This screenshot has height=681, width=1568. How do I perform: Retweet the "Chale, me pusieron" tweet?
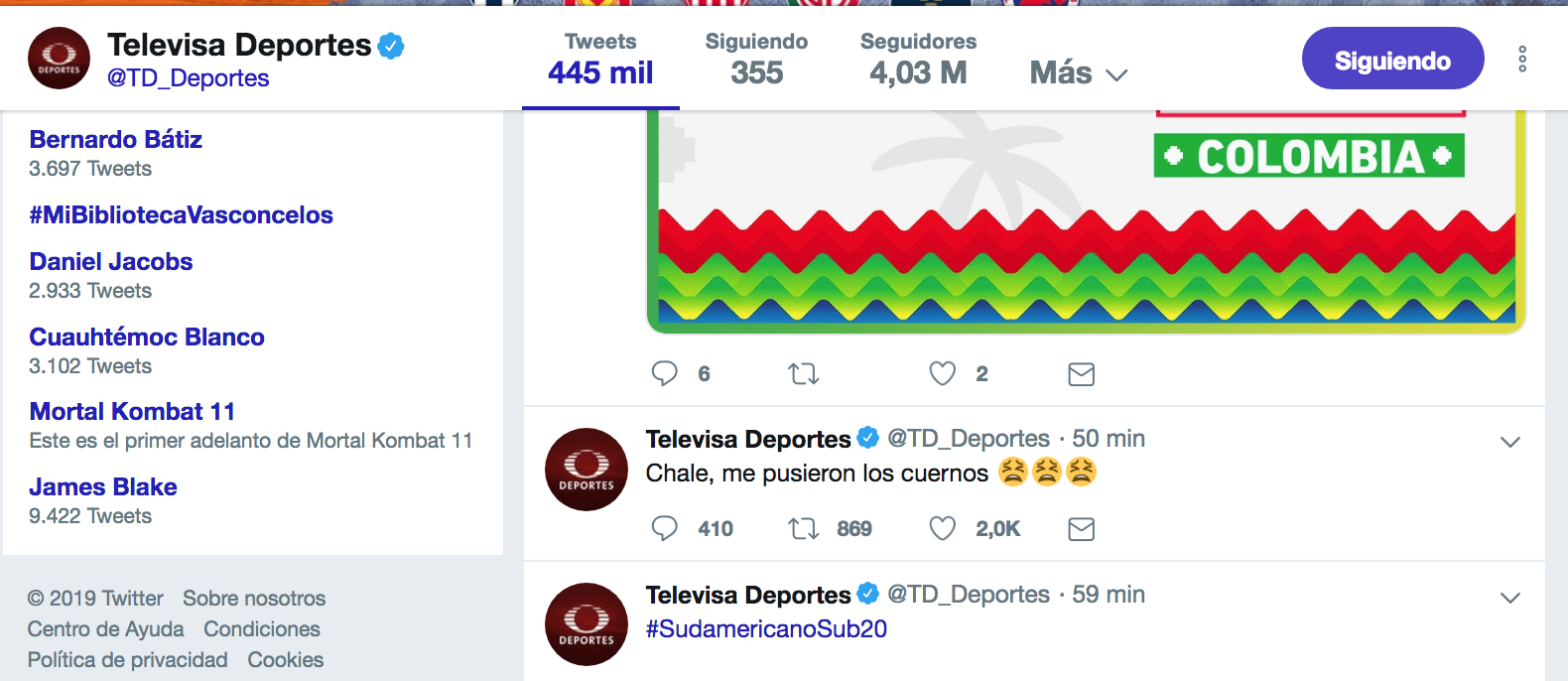803,528
